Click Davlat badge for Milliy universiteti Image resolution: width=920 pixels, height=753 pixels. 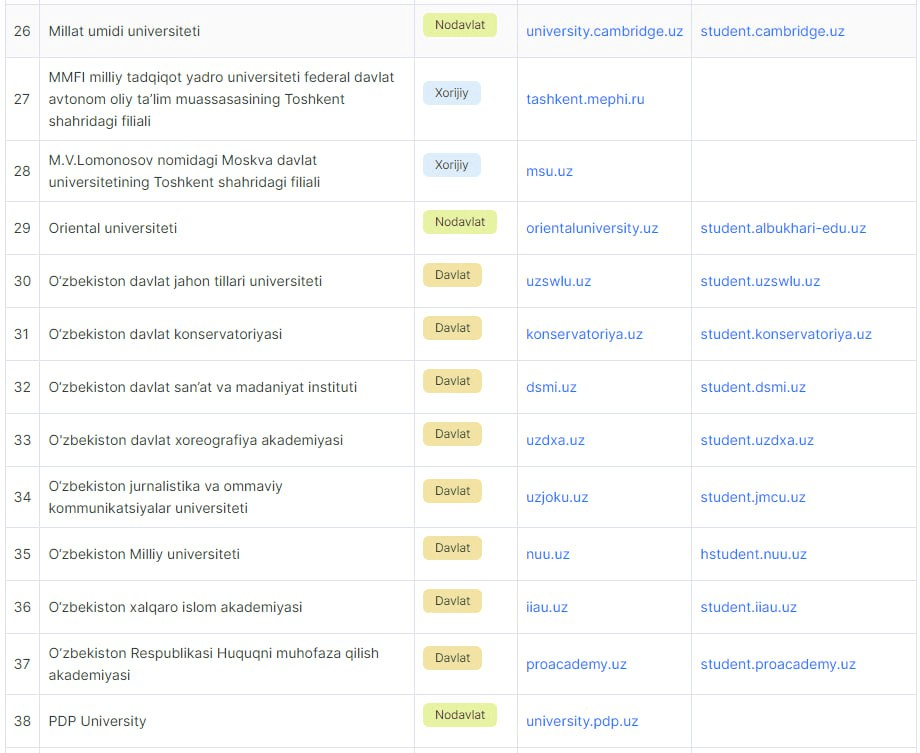[452, 548]
